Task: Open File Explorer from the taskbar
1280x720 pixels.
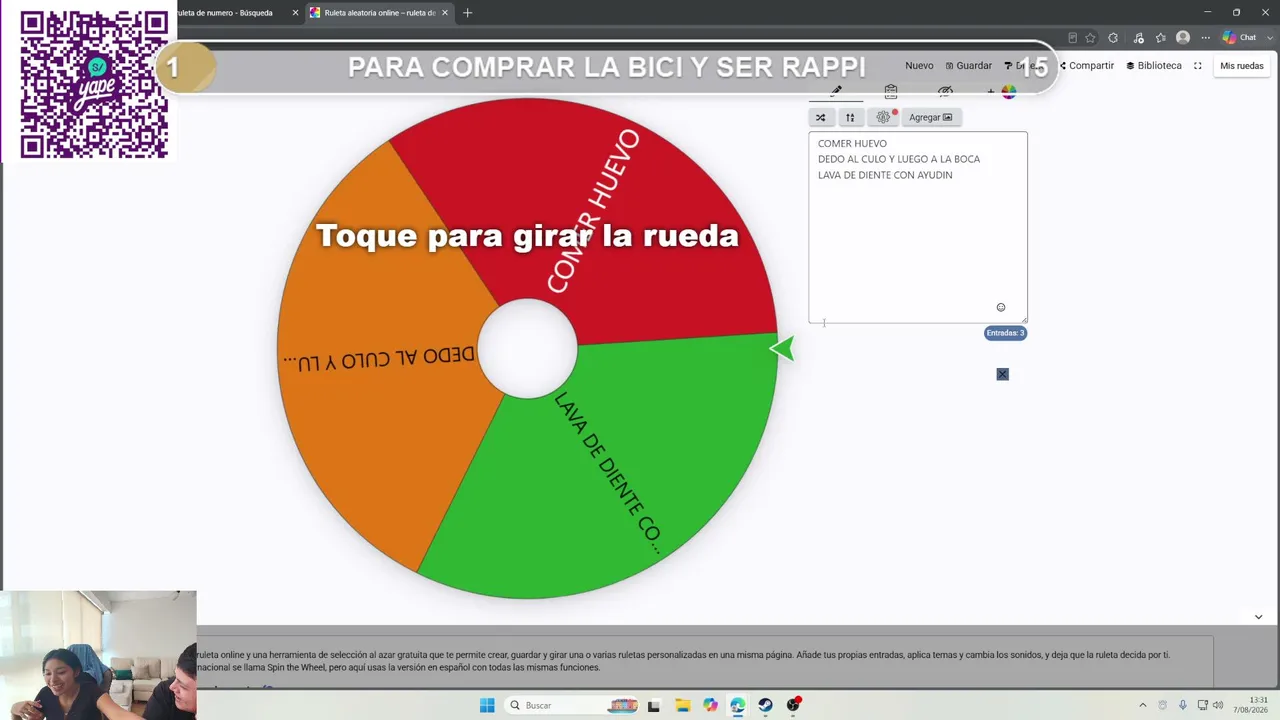Action: tap(682, 705)
